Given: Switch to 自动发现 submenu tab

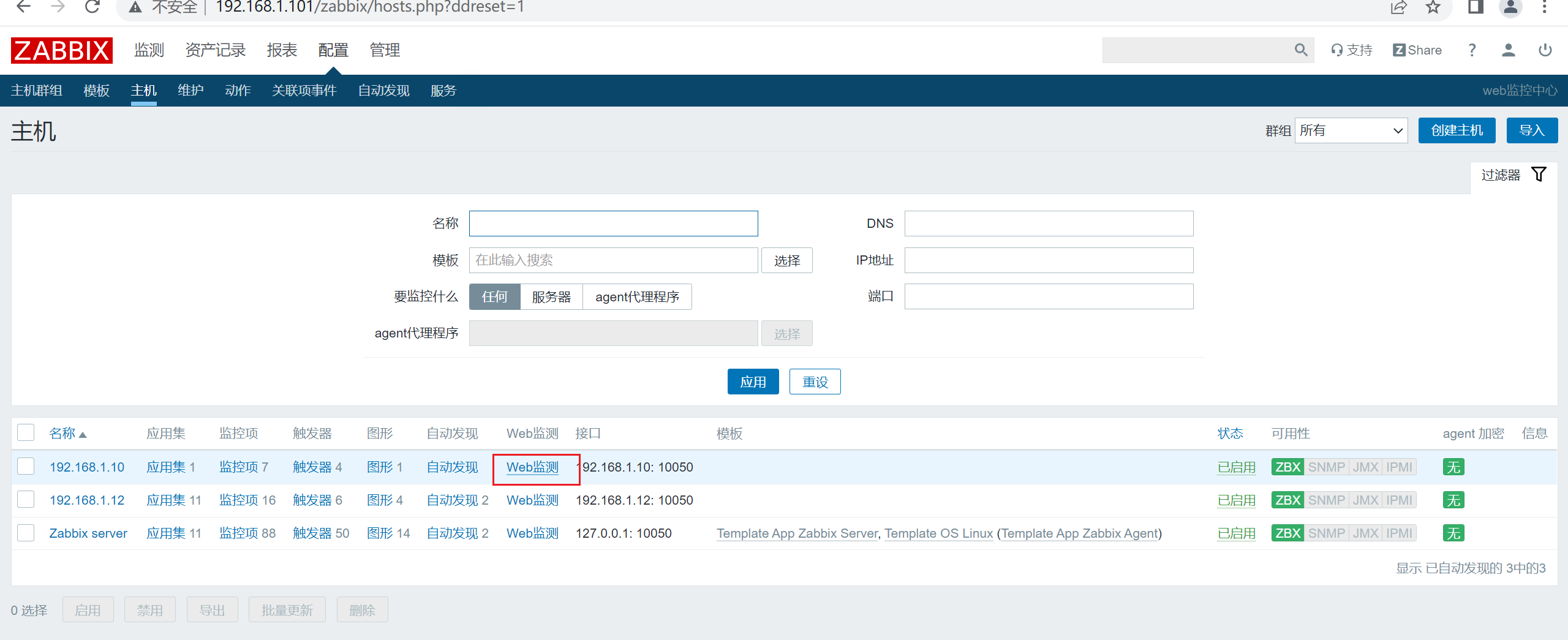Looking at the screenshot, I should click(x=384, y=91).
